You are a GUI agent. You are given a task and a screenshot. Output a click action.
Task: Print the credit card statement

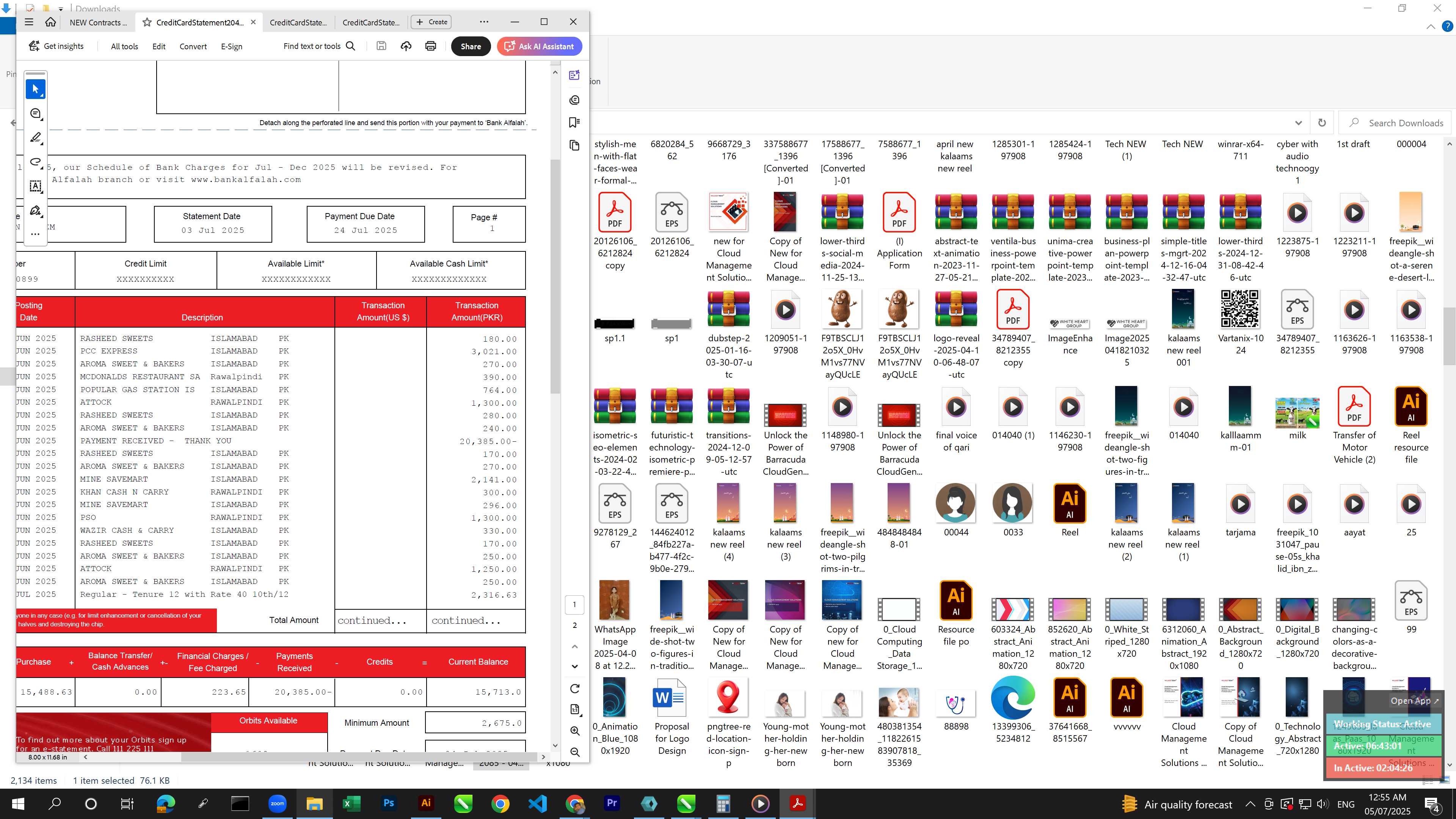(x=431, y=46)
